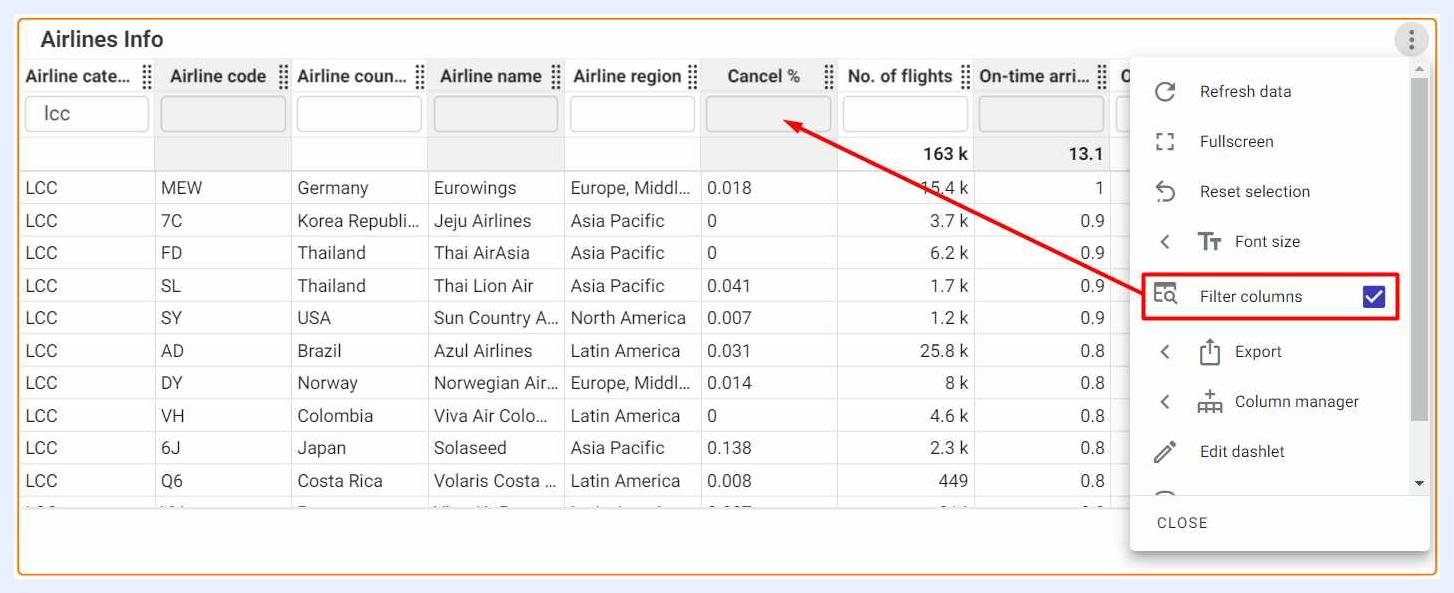Click the Airline country column drag handle
Viewport: 1454px width, 593px height.
point(420,76)
